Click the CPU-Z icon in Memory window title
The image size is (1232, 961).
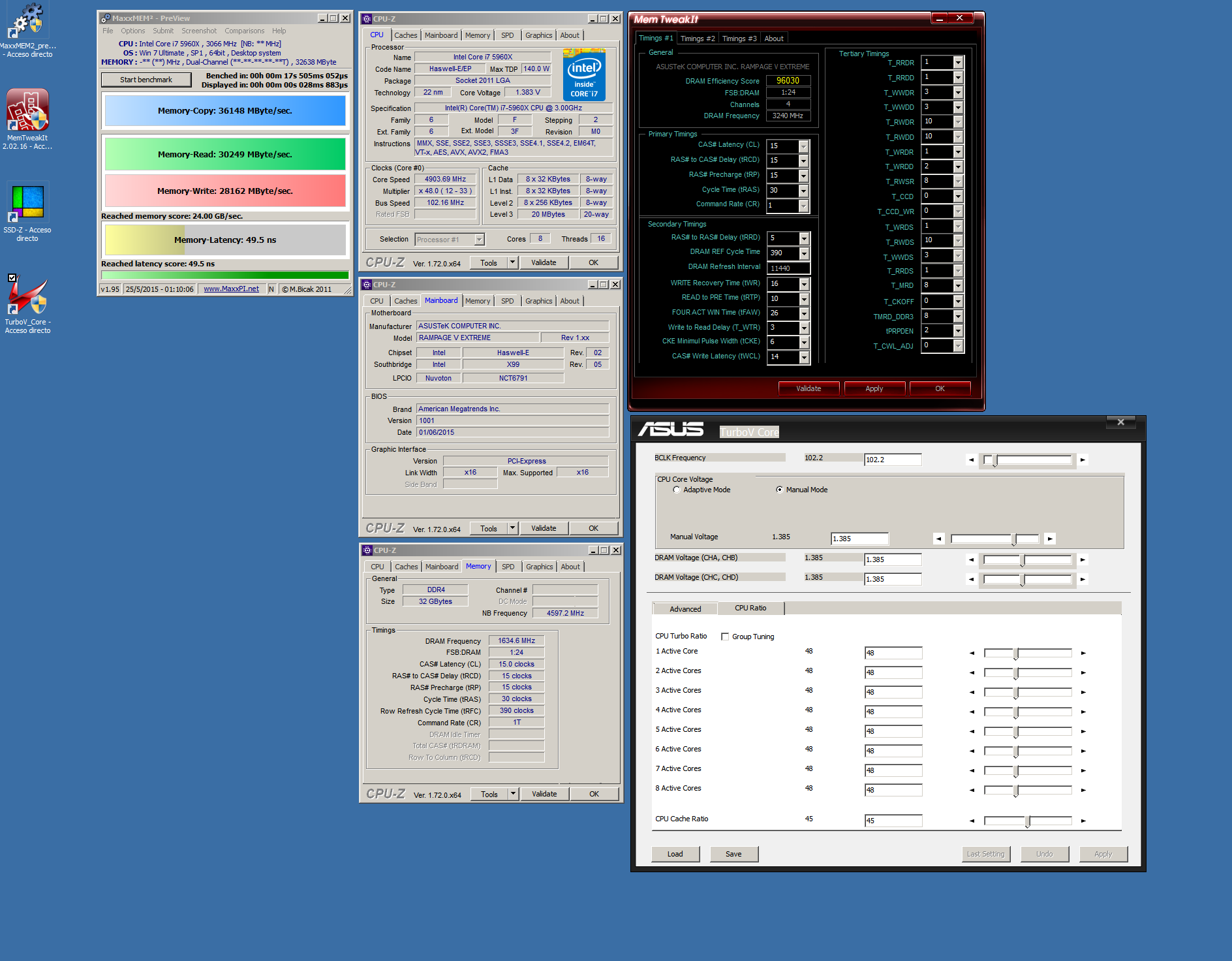[x=367, y=550]
